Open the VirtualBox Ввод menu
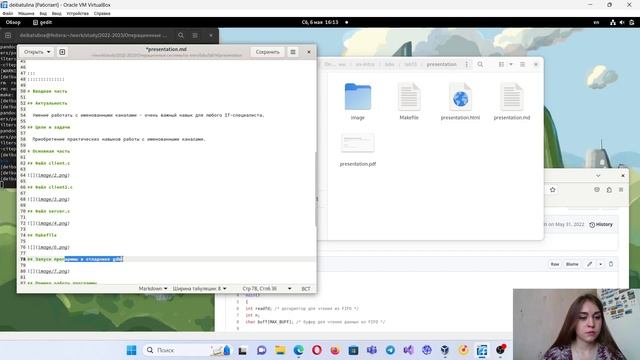Screen dimensions: 640x360 57,13
